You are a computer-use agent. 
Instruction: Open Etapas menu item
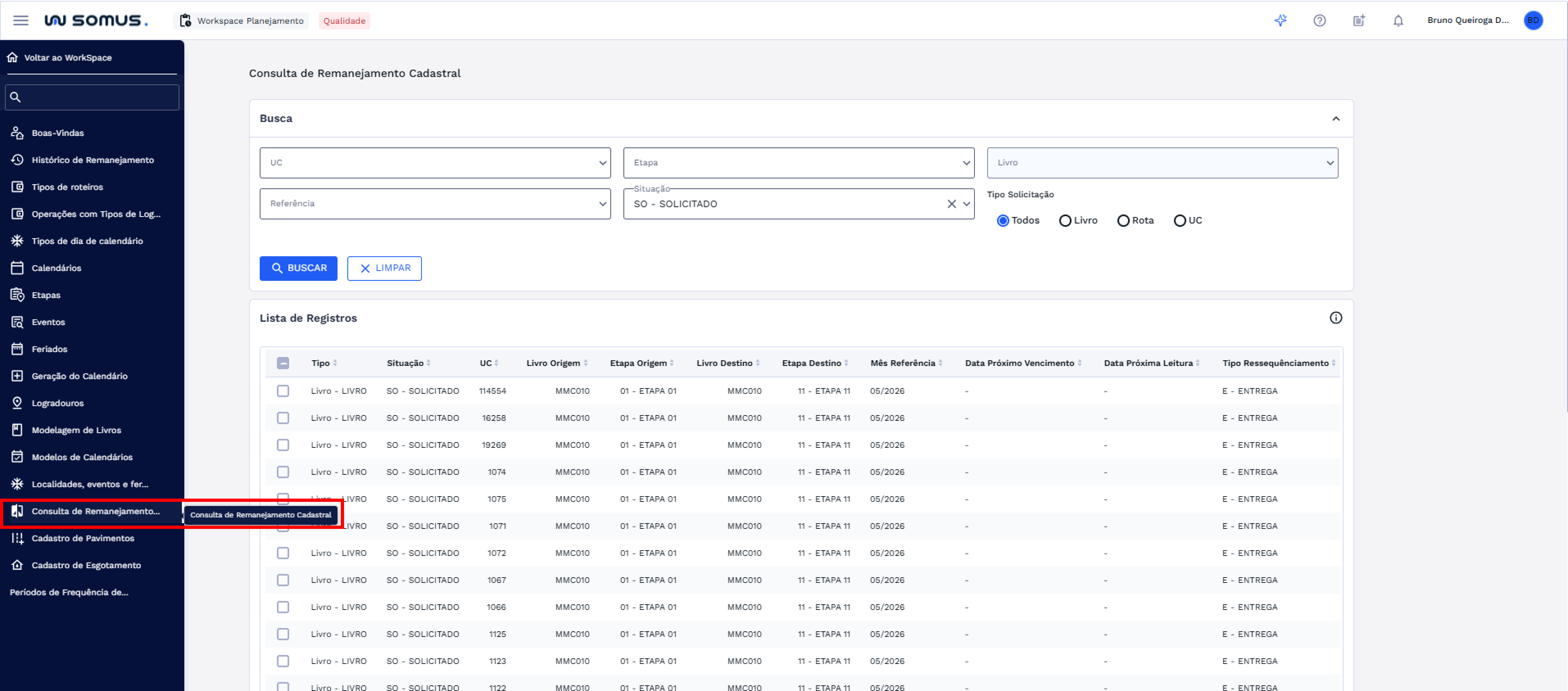tap(91, 295)
